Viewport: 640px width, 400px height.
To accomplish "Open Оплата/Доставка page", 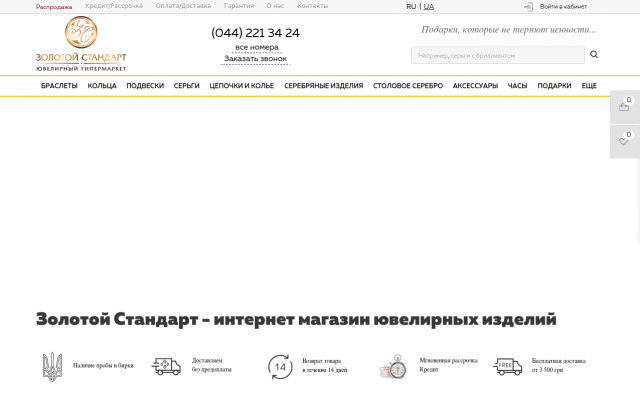I will [x=183, y=6].
